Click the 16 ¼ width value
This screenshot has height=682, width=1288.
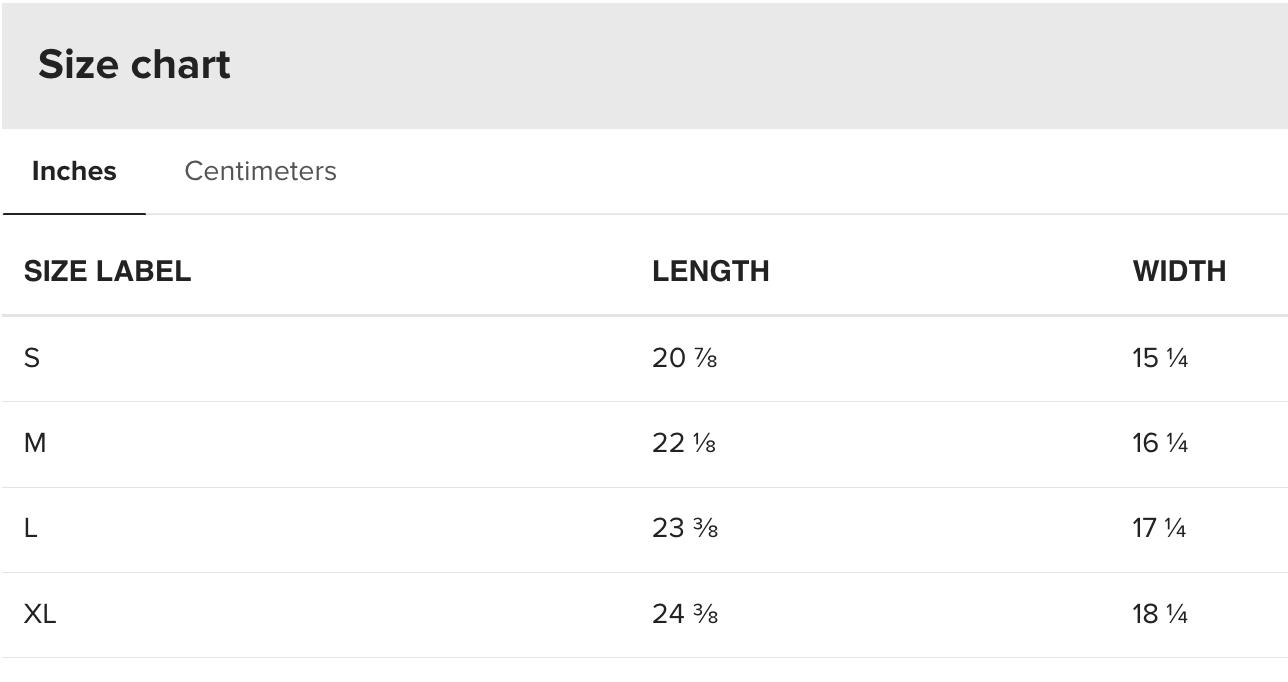[1160, 443]
